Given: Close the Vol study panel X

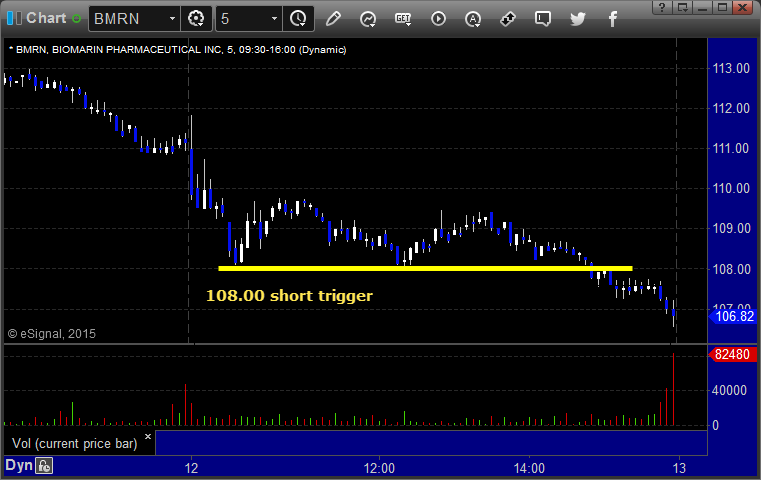Looking at the screenshot, I should (148, 436).
